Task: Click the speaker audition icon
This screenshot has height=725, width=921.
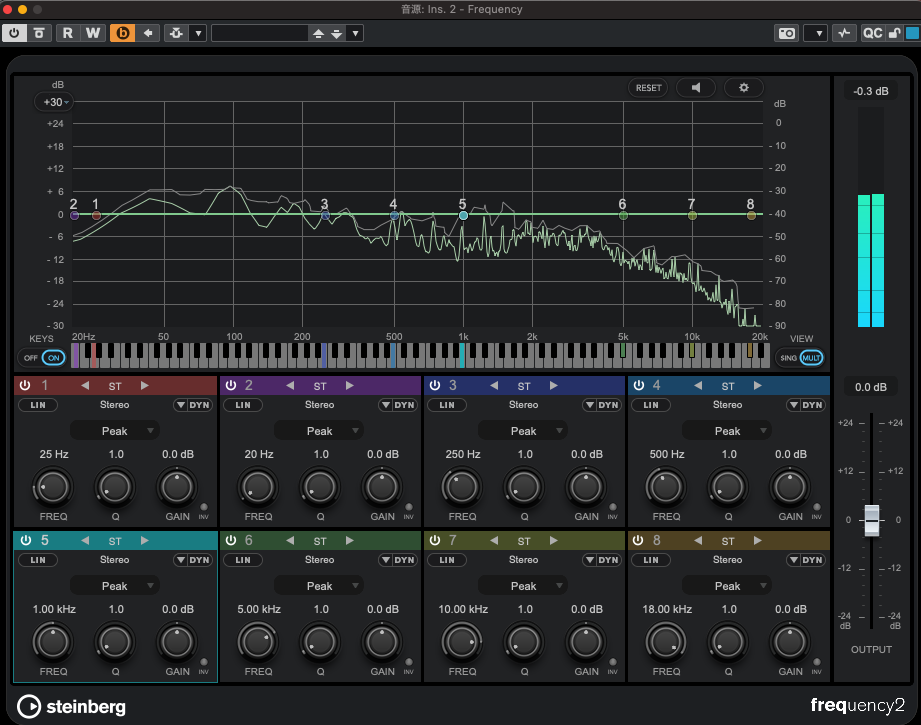Action: pos(695,88)
